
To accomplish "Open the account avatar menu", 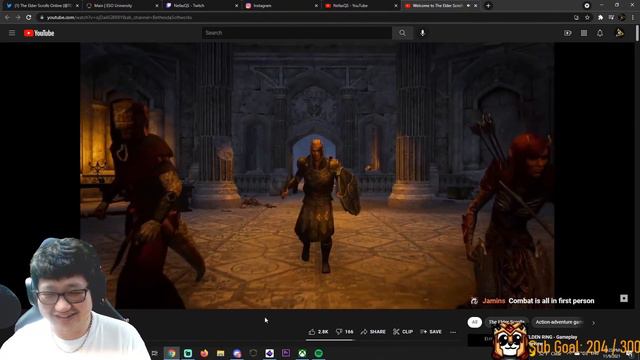I will click(x=620, y=33).
